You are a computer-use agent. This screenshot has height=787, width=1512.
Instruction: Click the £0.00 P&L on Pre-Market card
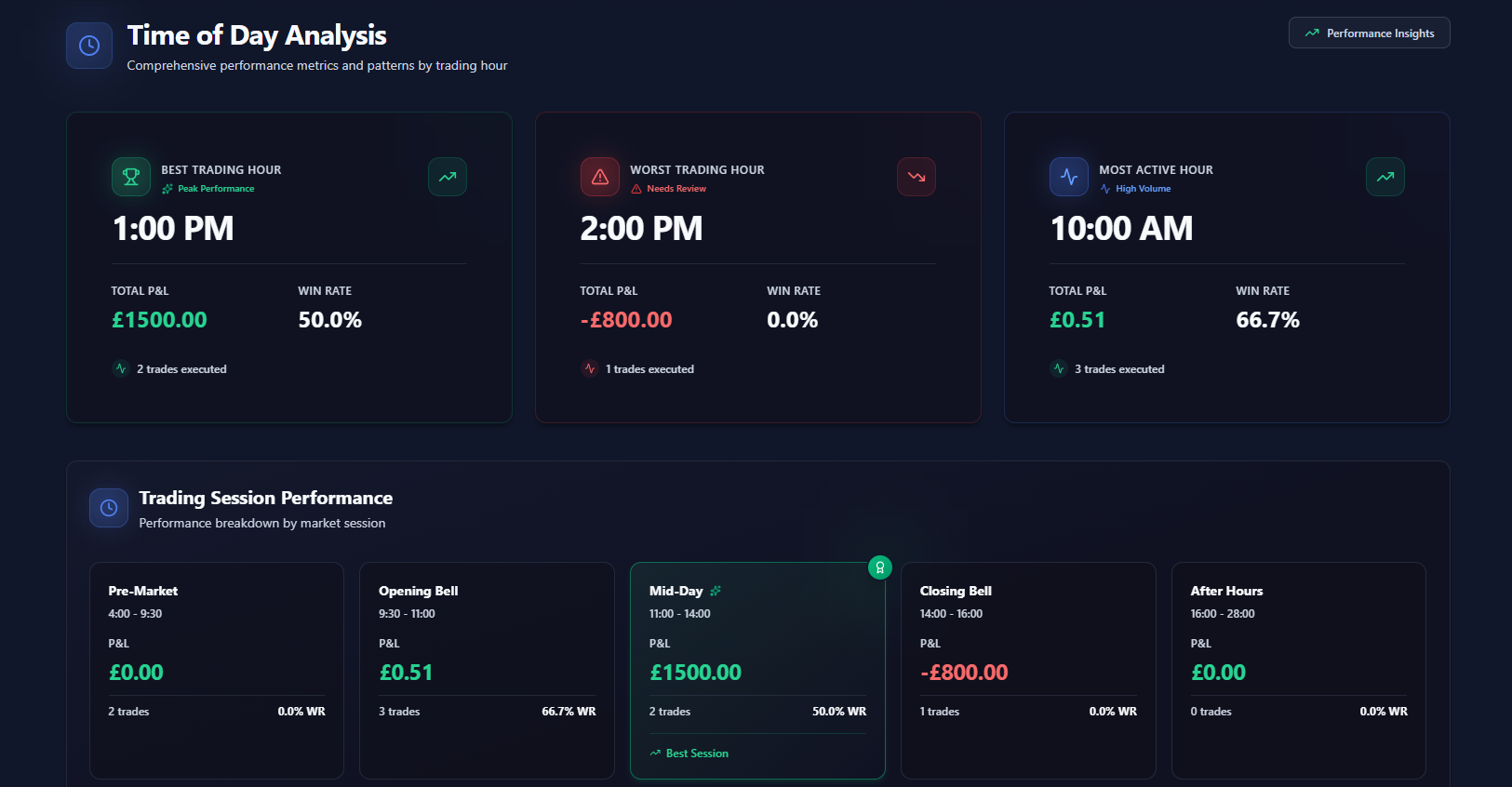[136, 673]
